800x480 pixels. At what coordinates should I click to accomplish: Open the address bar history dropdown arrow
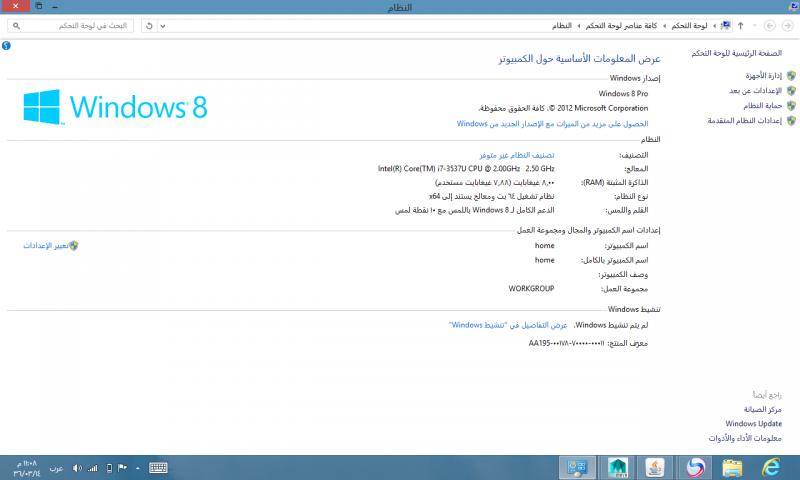tap(162, 26)
